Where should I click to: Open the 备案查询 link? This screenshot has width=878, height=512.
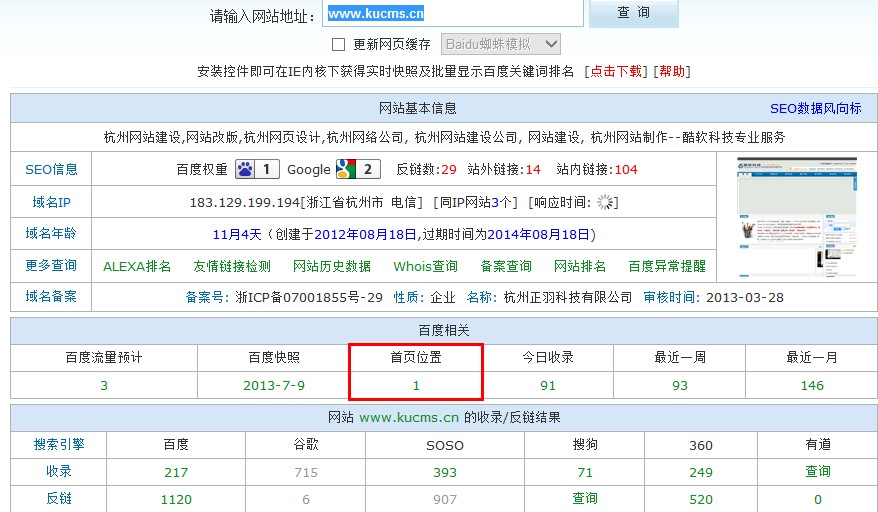pyautogui.click(x=506, y=266)
